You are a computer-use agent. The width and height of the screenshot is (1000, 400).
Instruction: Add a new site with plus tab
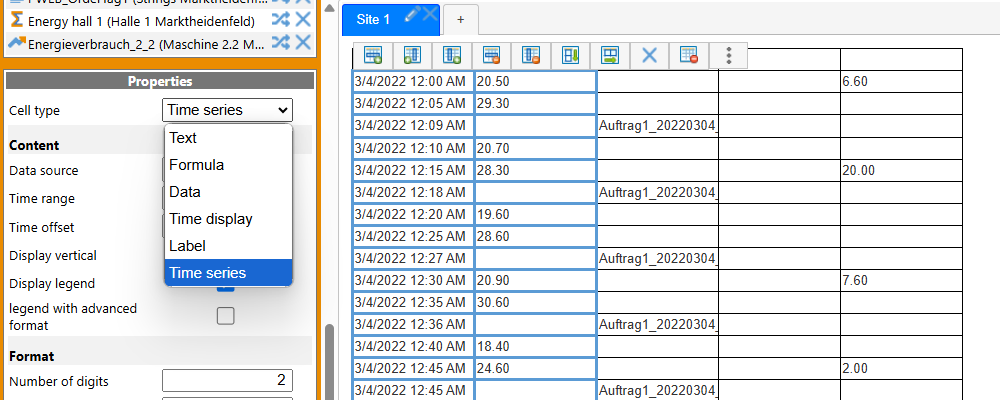(x=461, y=19)
